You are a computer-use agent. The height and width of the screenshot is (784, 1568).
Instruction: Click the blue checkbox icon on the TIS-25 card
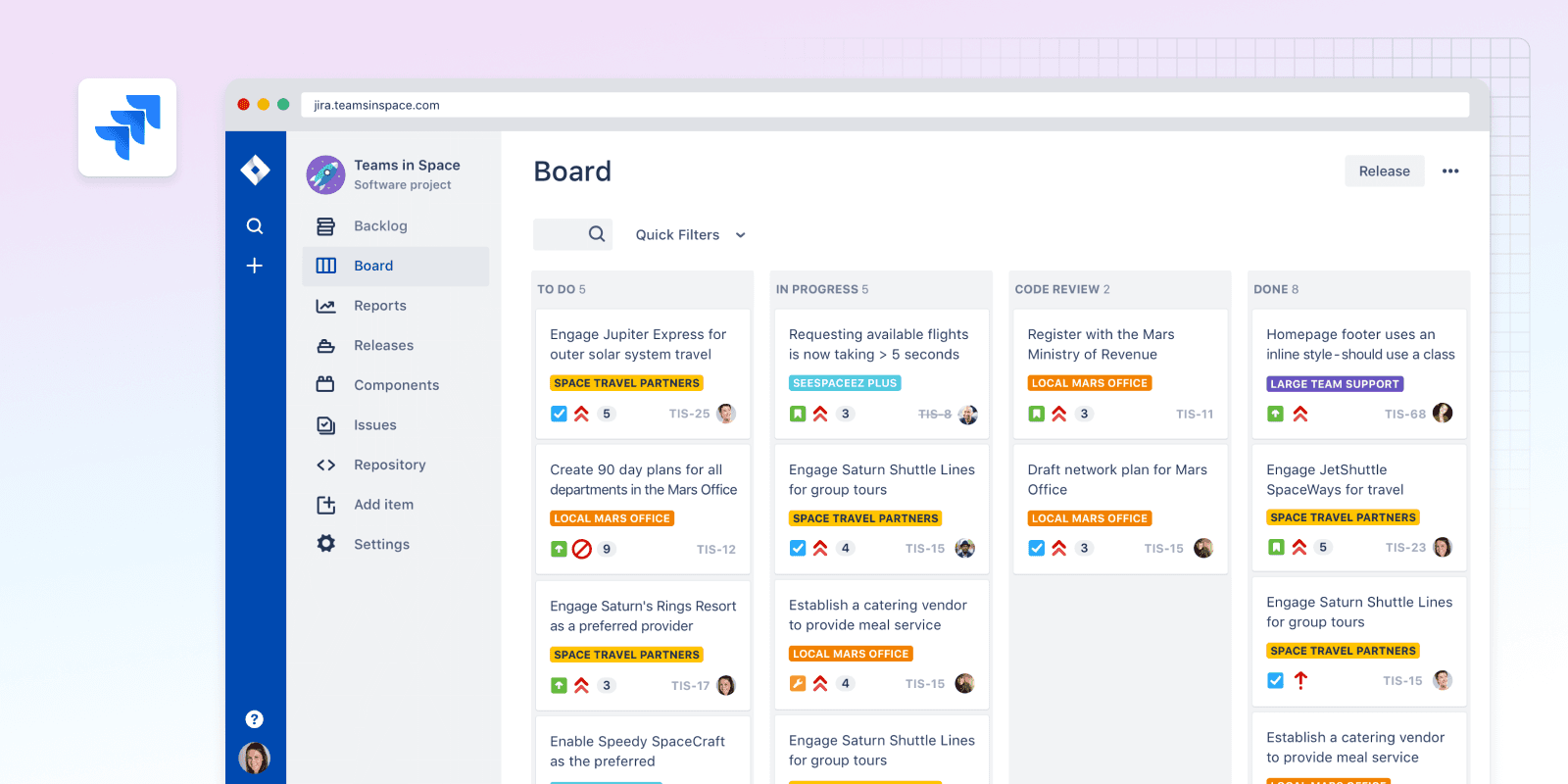tap(559, 414)
